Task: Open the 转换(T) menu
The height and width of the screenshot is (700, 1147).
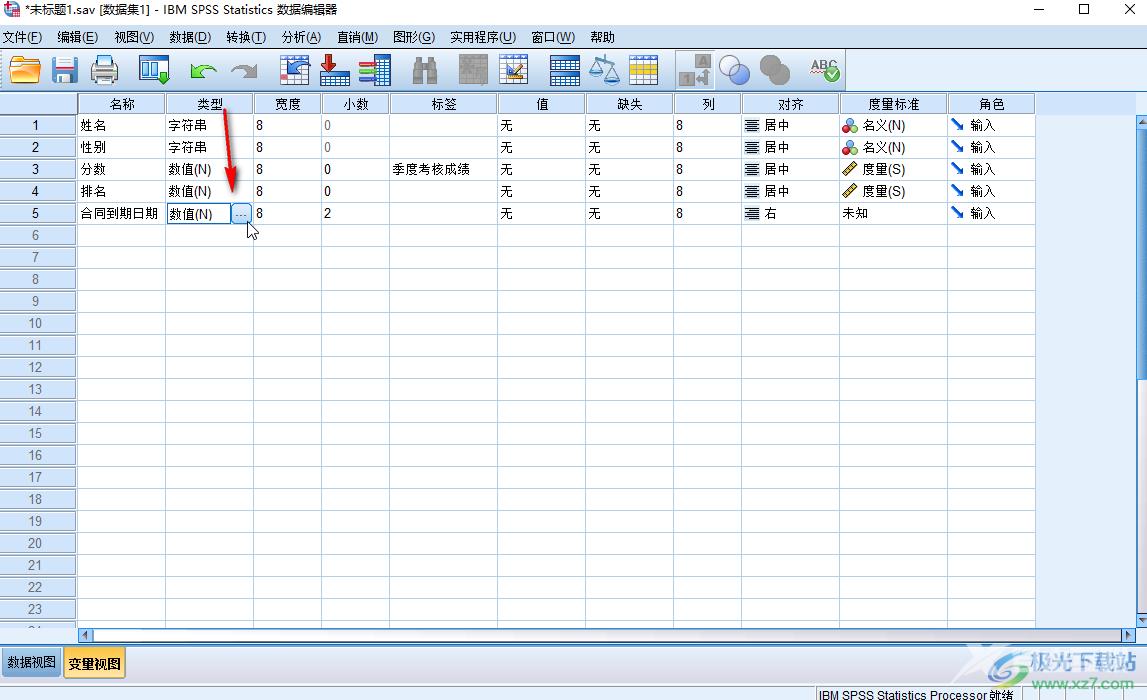Action: [x=246, y=37]
